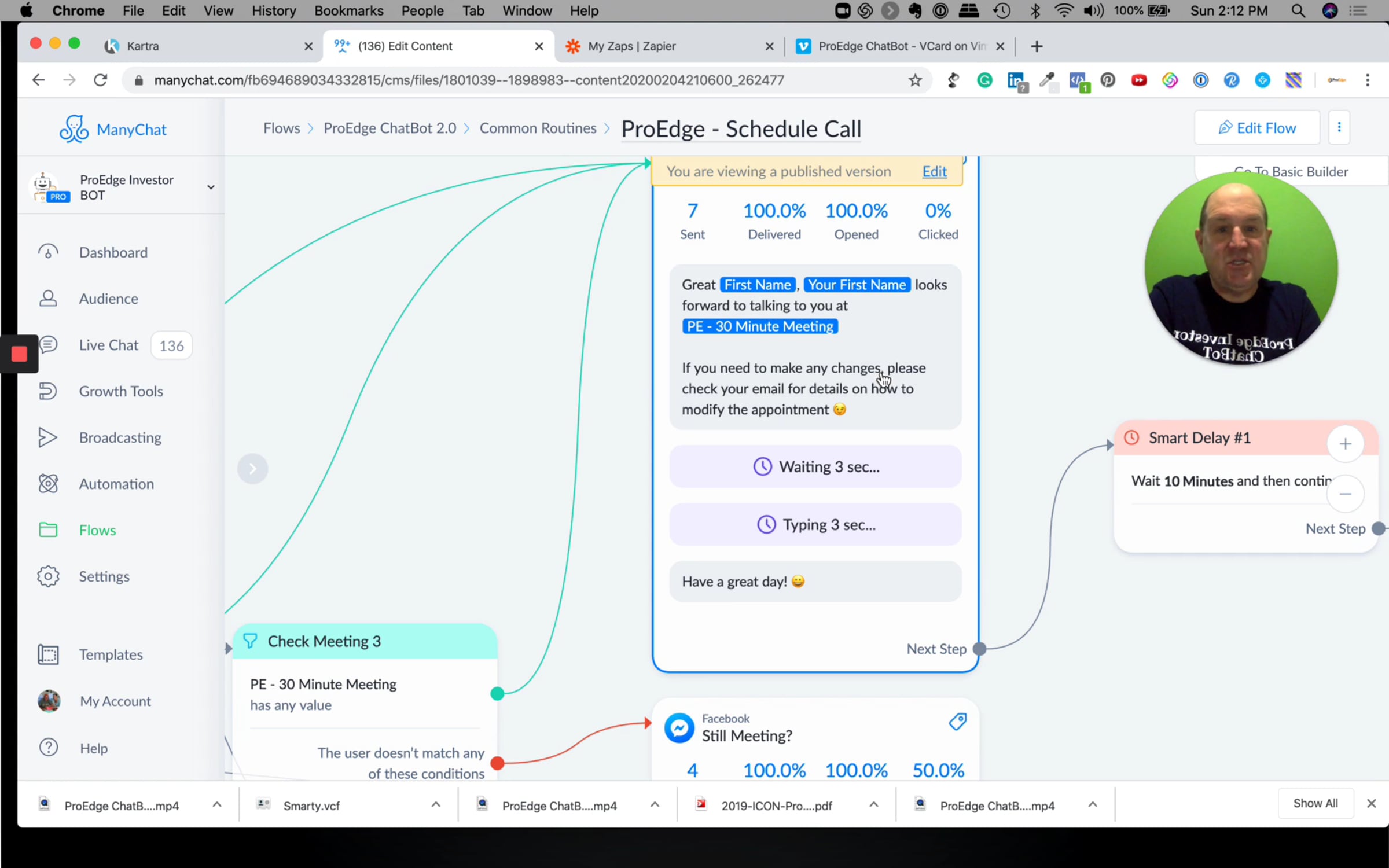Open the Bookmarks menu in menu bar
This screenshot has height=868, width=1389.
[x=348, y=10]
